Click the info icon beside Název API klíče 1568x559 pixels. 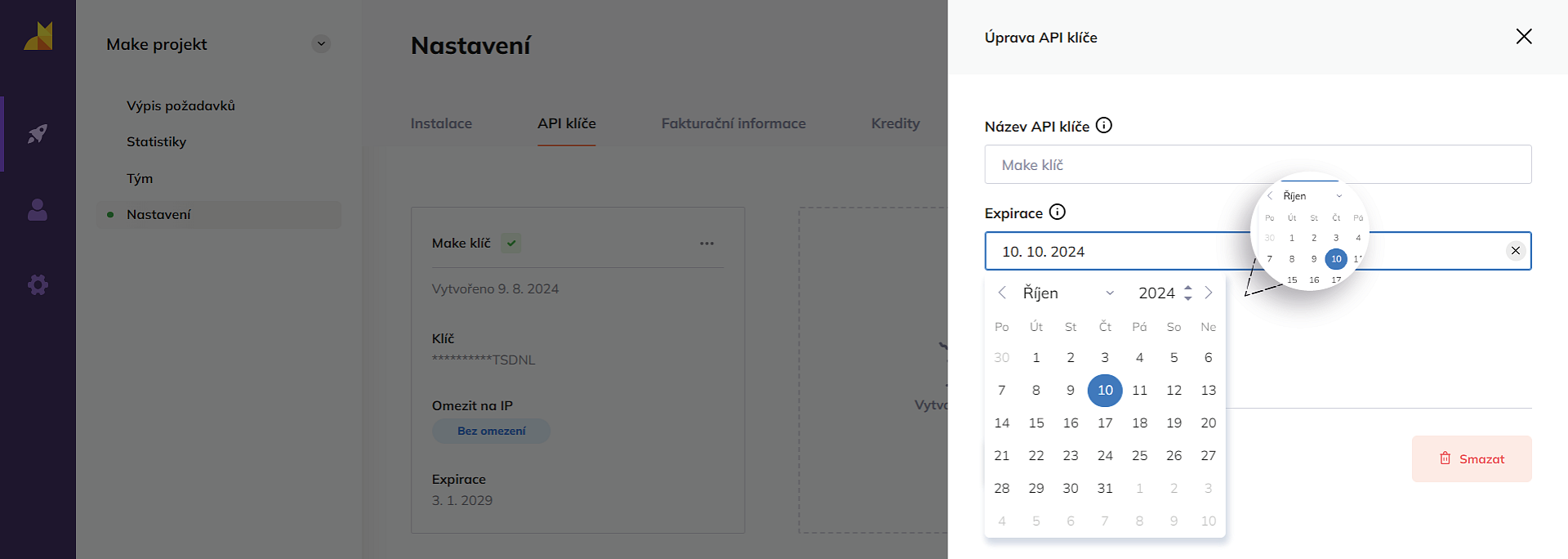[x=1103, y=126]
